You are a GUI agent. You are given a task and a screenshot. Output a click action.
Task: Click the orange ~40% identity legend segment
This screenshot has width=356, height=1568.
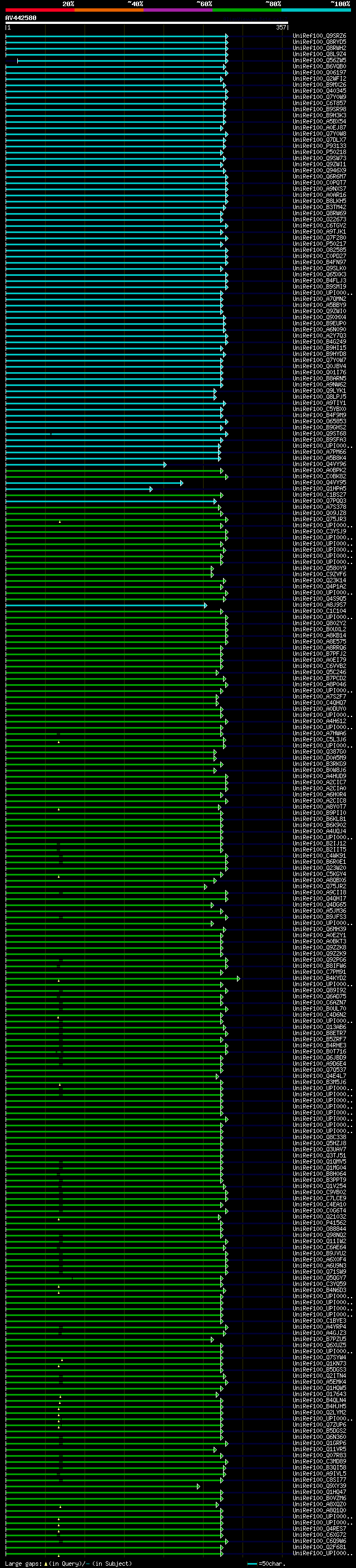109,10
